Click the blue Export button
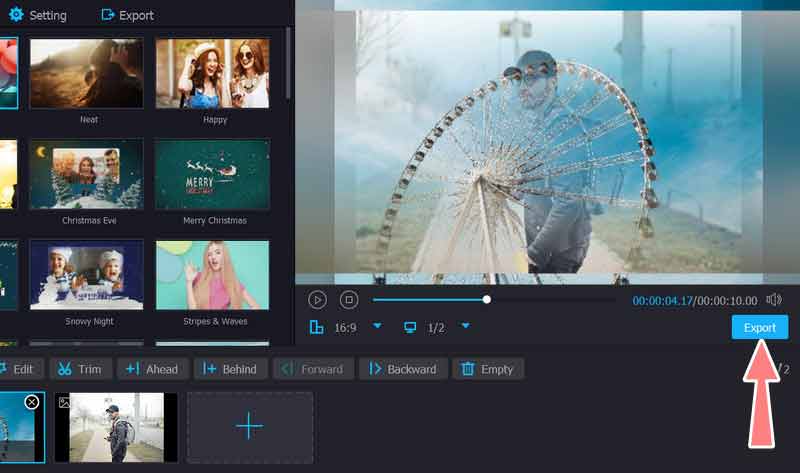The width and height of the screenshot is (800, 473). pos(759,327)
